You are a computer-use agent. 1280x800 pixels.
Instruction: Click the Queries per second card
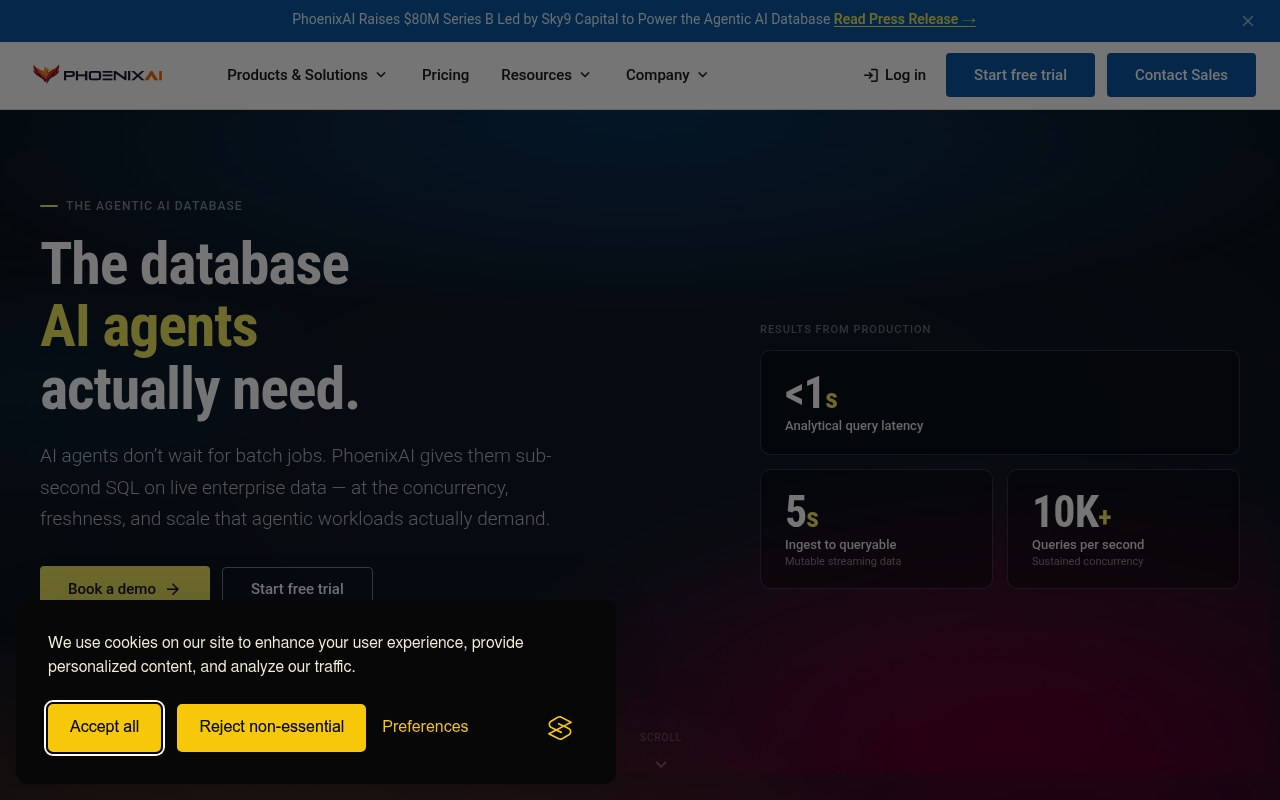[x=1123, y=529]
